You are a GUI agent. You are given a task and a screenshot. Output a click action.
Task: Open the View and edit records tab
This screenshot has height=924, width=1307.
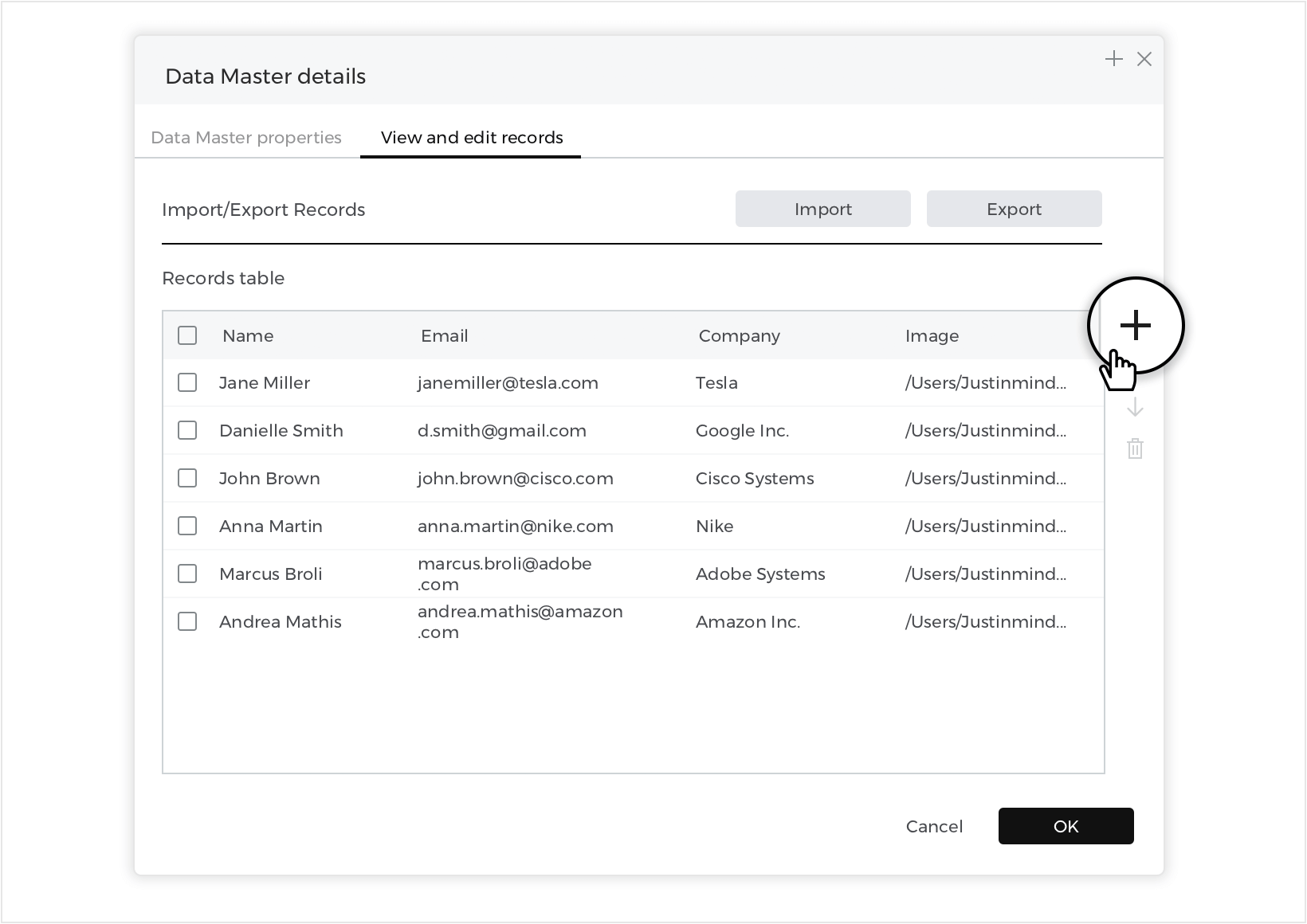coord(472,138)
